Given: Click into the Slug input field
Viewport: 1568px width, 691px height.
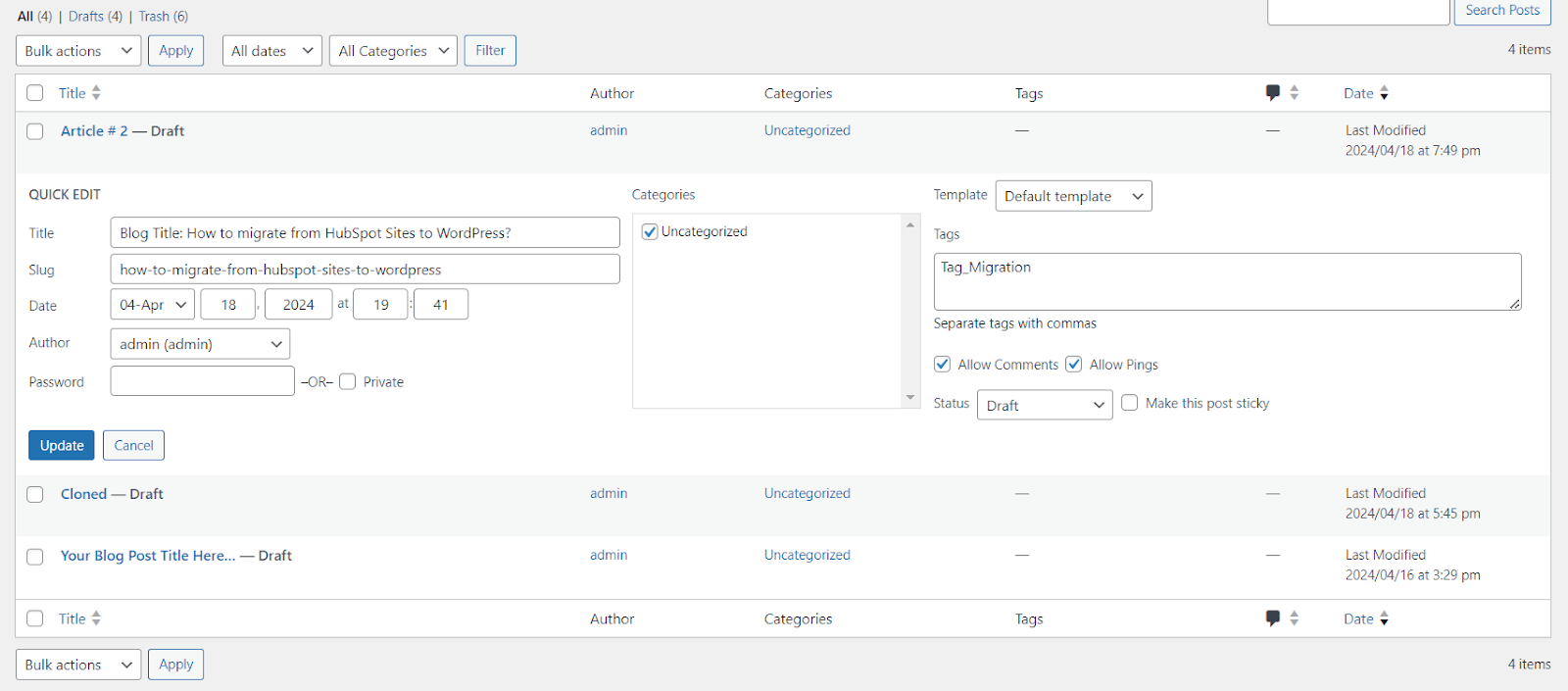Looking at the screenshot, I should [x=365, y=270].
